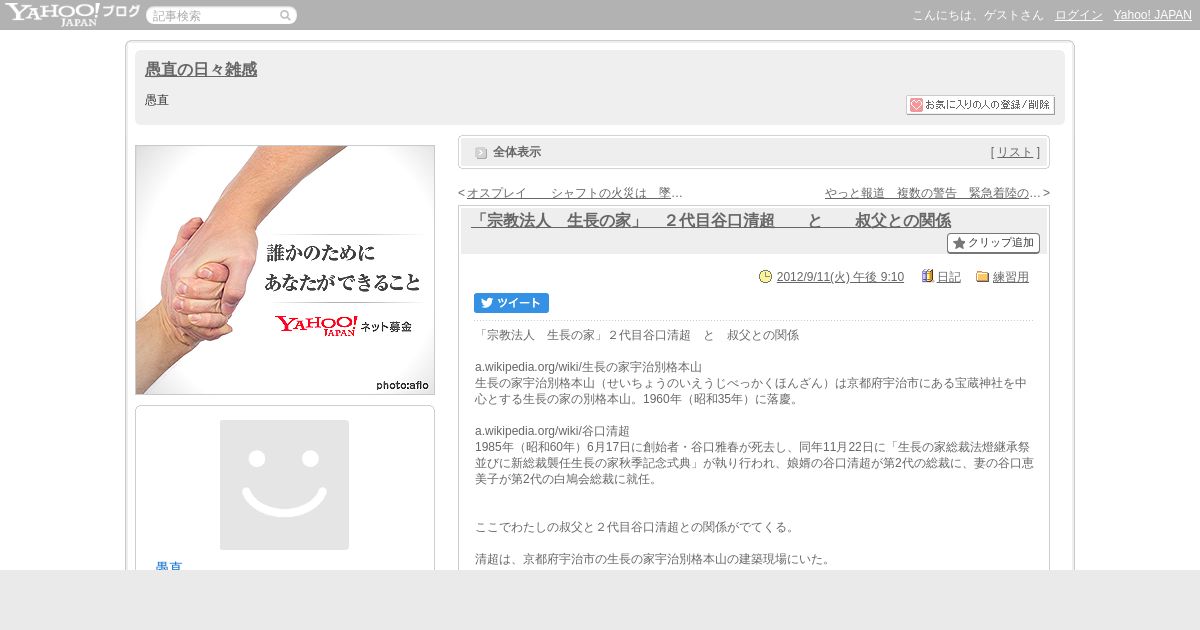The width and height of the screenshot is (1200, 630).
Task: Click the smiley profile avatar
Action: coord(284,485)
